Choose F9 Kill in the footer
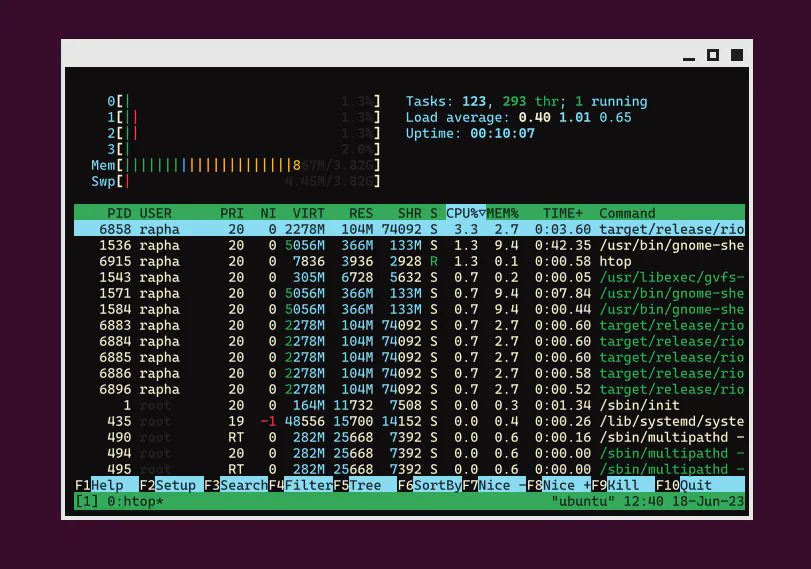The image size is (811, 569). coord(615,485)
